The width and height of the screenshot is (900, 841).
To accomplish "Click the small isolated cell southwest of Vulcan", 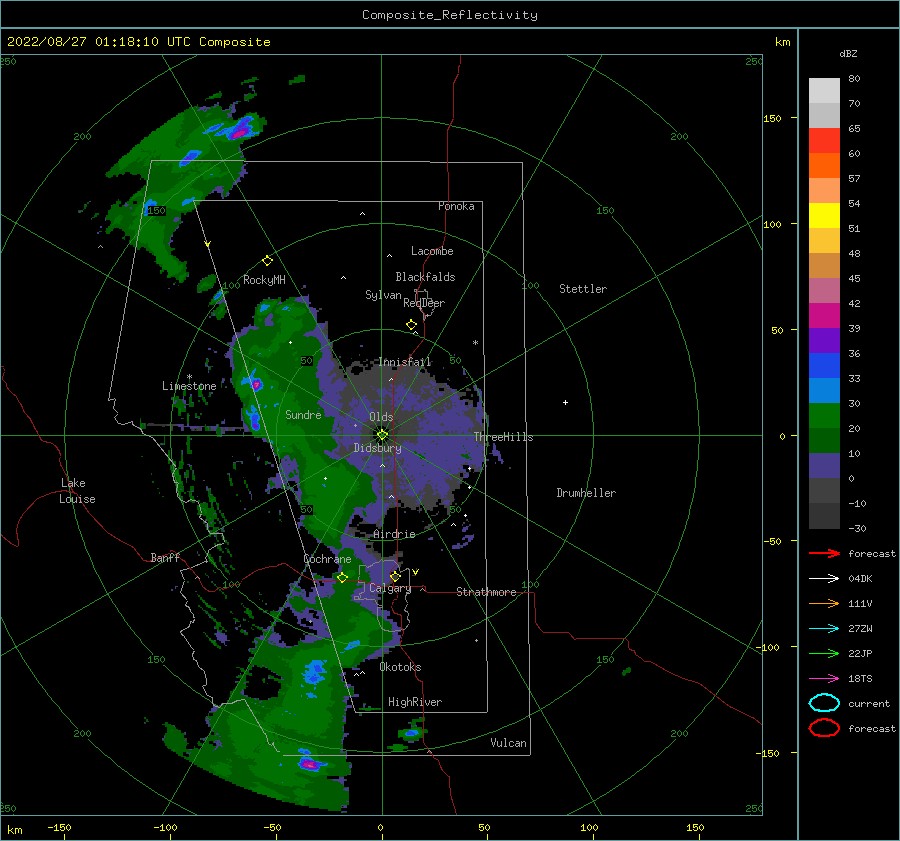I will point(412,733).
